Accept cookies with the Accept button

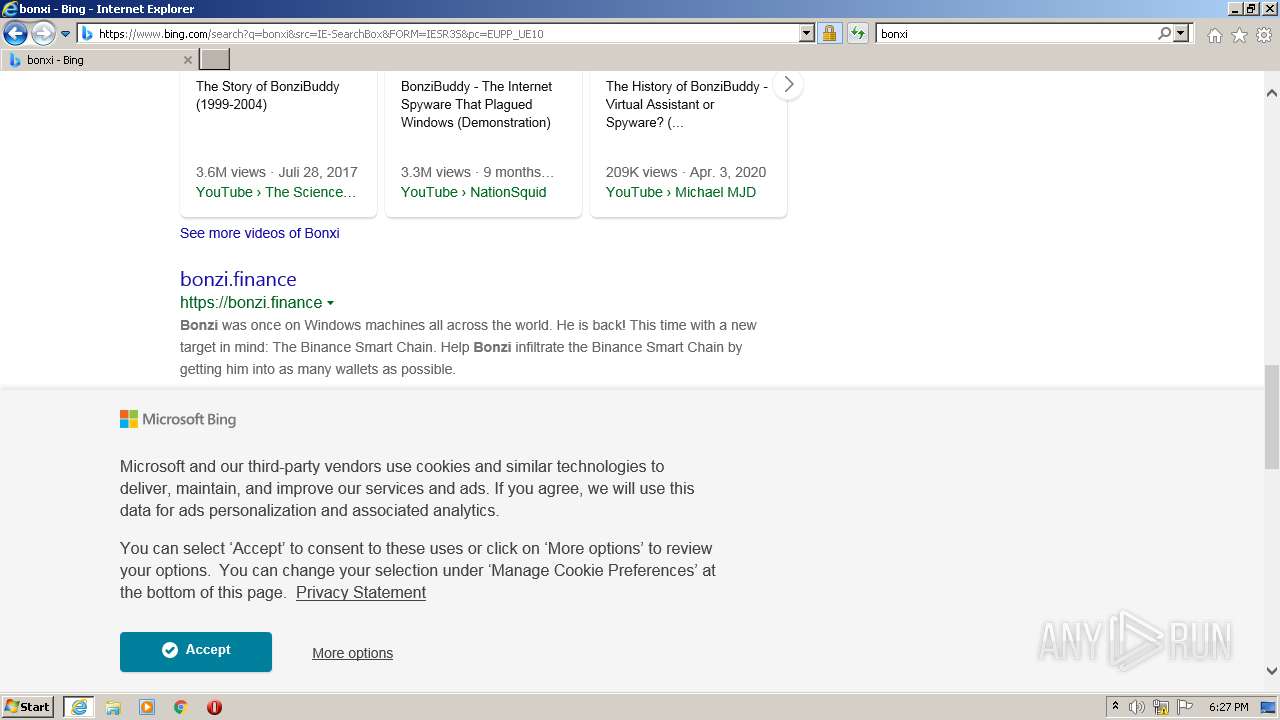pyautogui.click(x=196, y=651)
